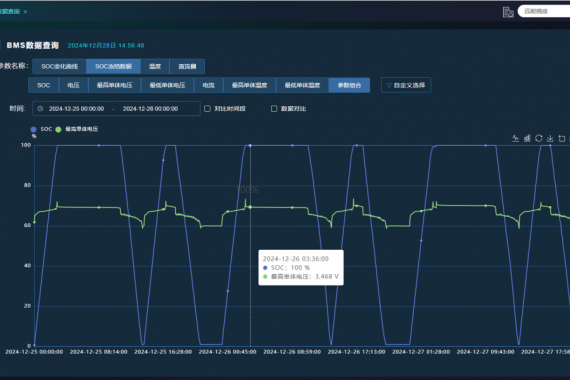Viewport: 570px width, 380px height.
Task: Focus the search box at top right
Action: (x=544, y=11)
